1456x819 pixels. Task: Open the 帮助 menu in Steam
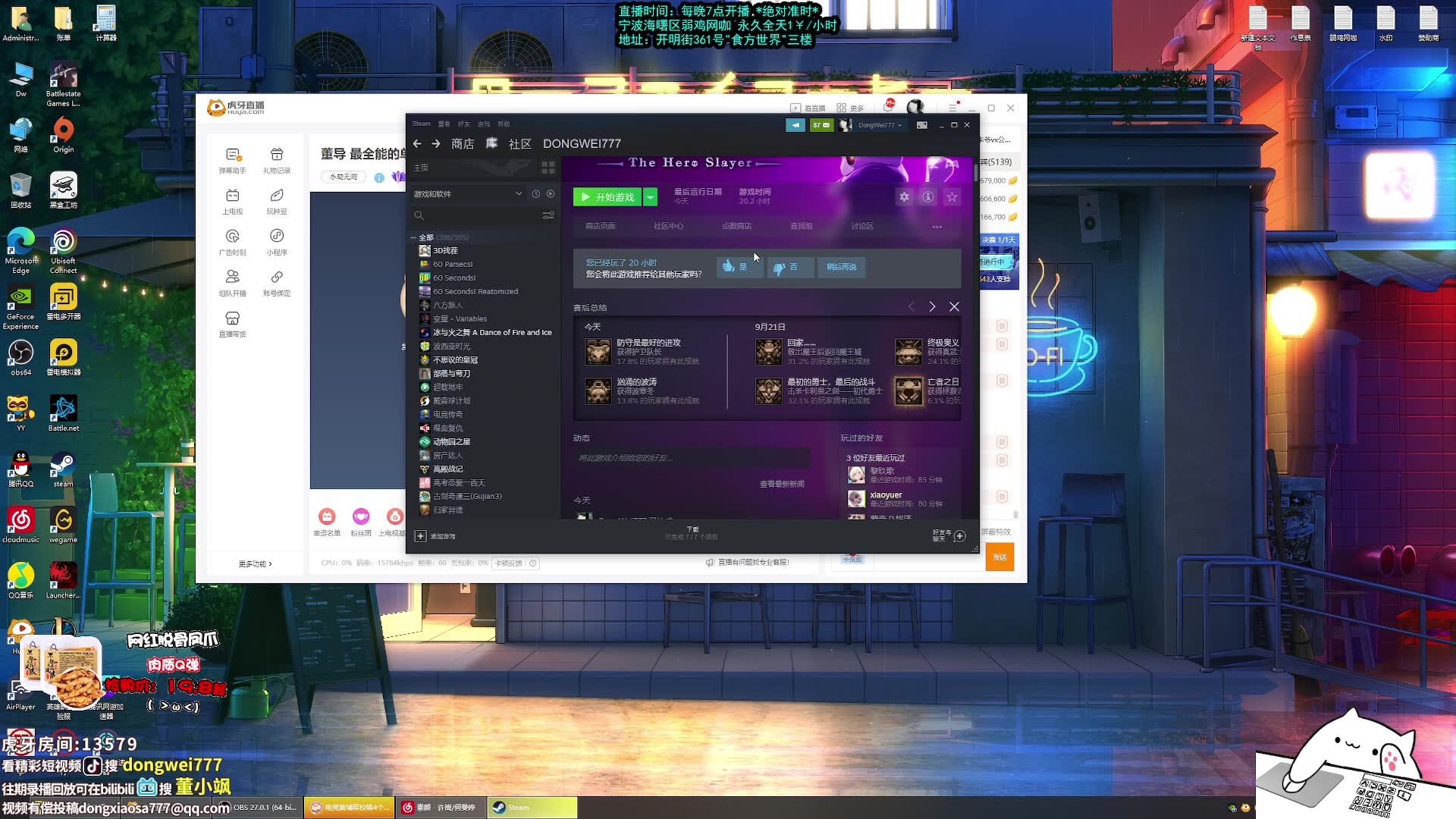pos(504,124)
